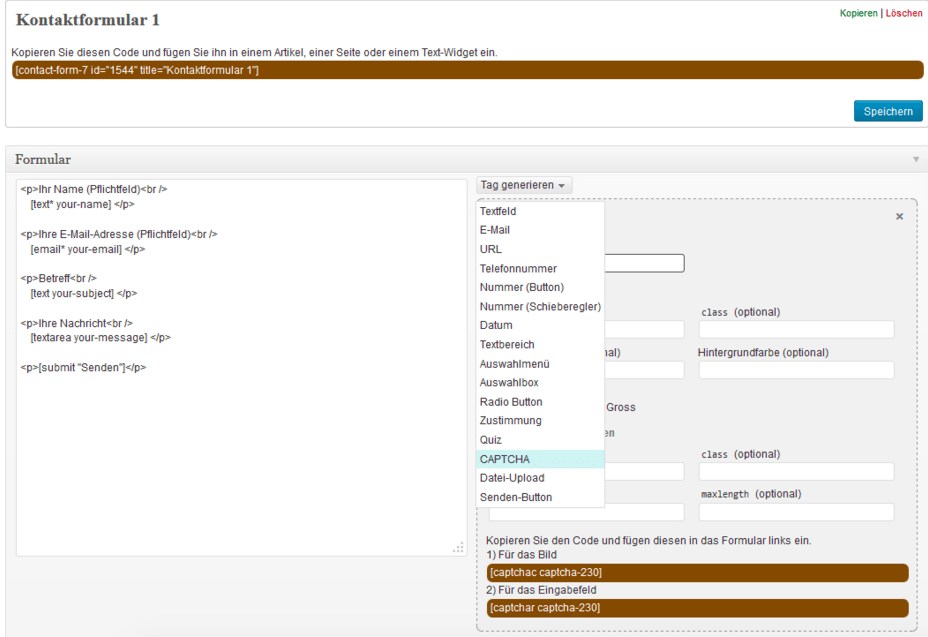Choose Datei-Upload from the tag menu
This screenshot has width=928, height=637.
point(540,478)
